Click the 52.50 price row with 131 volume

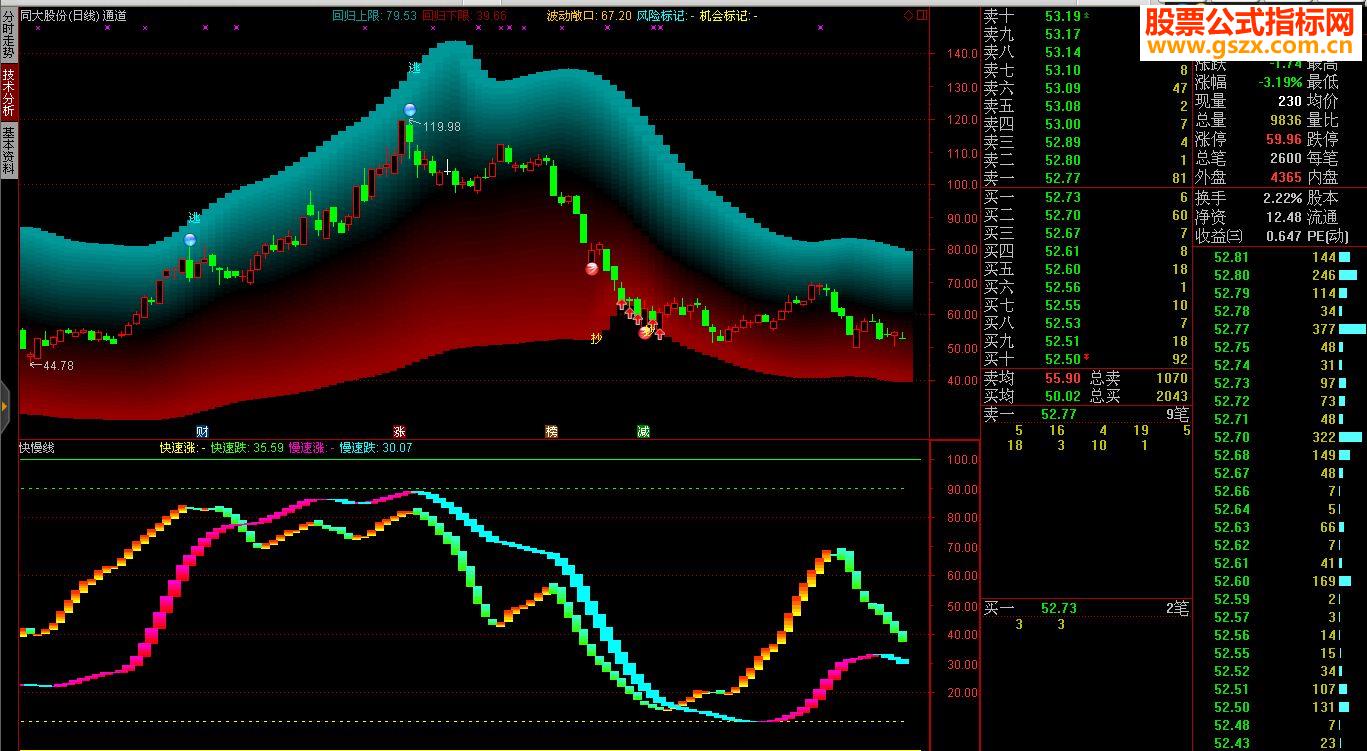[x=1280, y=707]
